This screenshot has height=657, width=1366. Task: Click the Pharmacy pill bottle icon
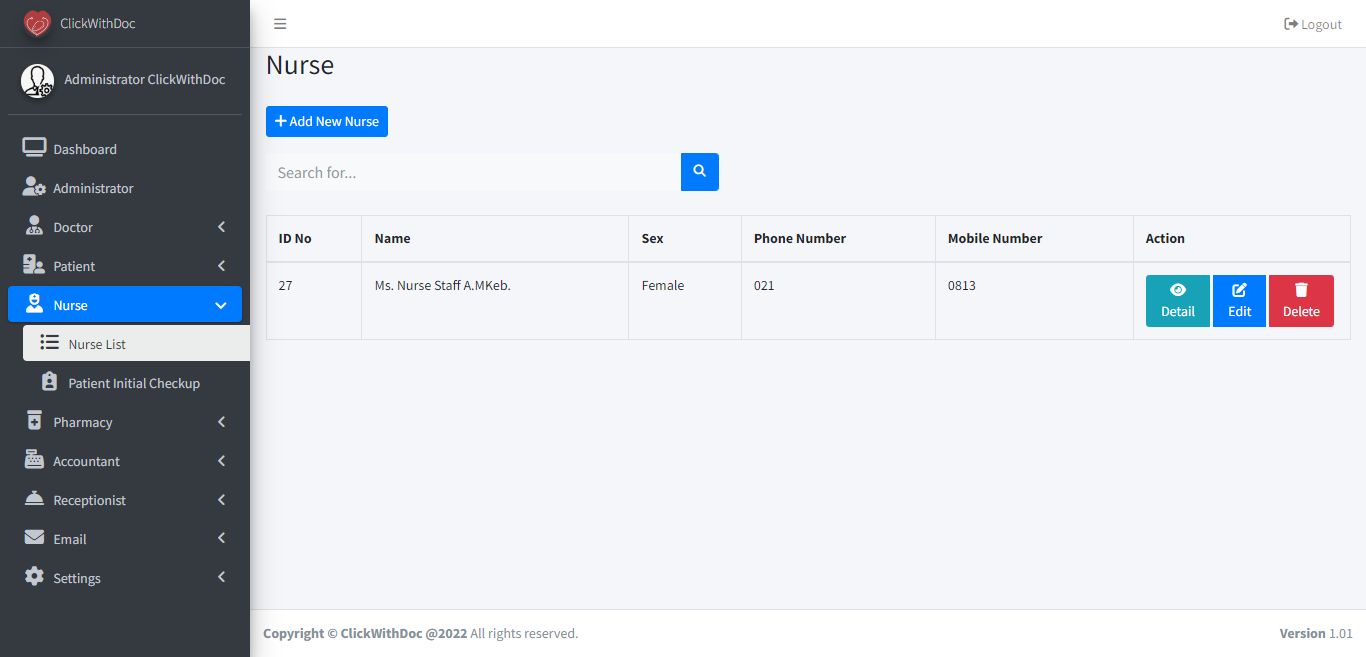pos(34,421)
